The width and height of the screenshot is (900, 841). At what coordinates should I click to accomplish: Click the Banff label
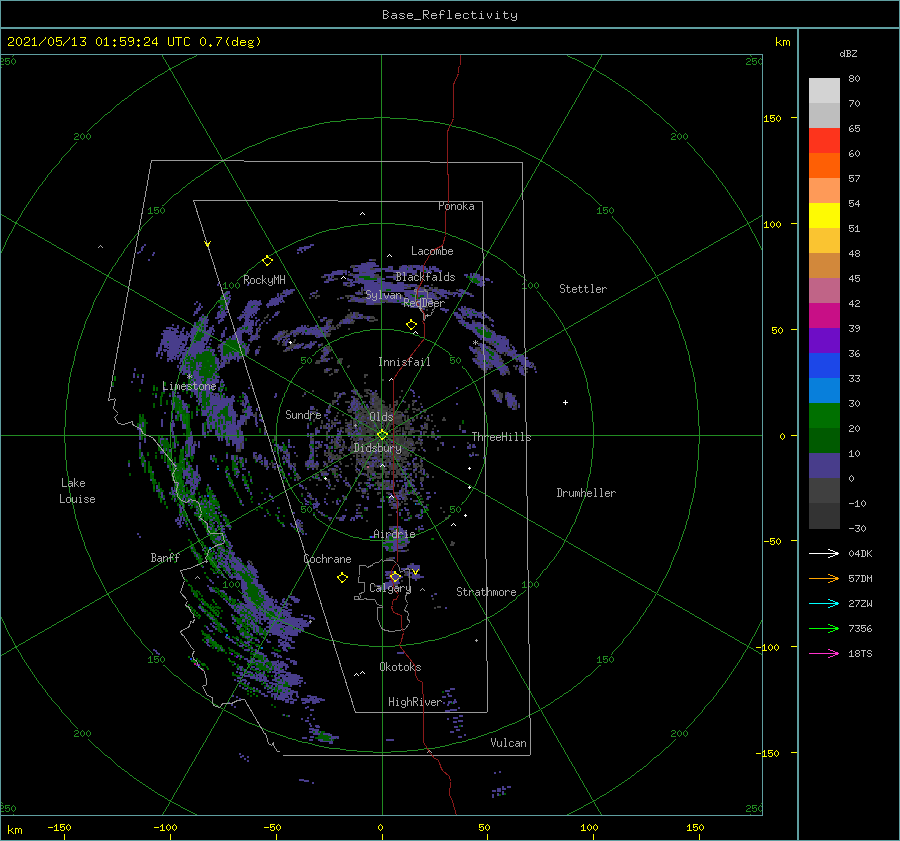[165, 557]
